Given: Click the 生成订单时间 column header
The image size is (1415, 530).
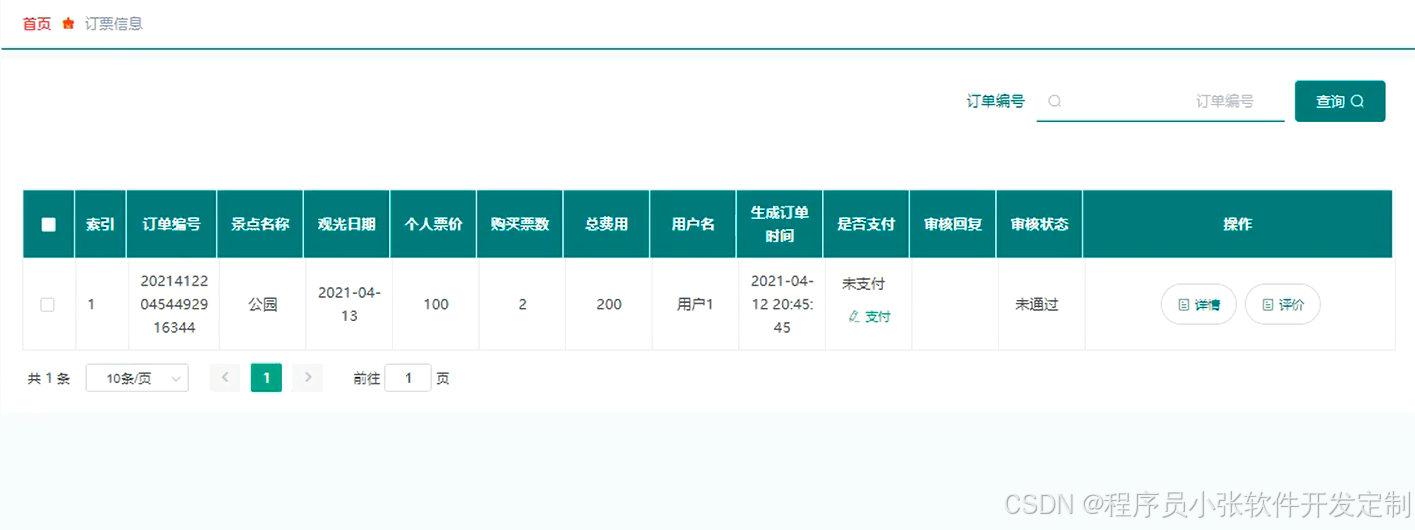Looking at the screenshot, I should 780,224.
